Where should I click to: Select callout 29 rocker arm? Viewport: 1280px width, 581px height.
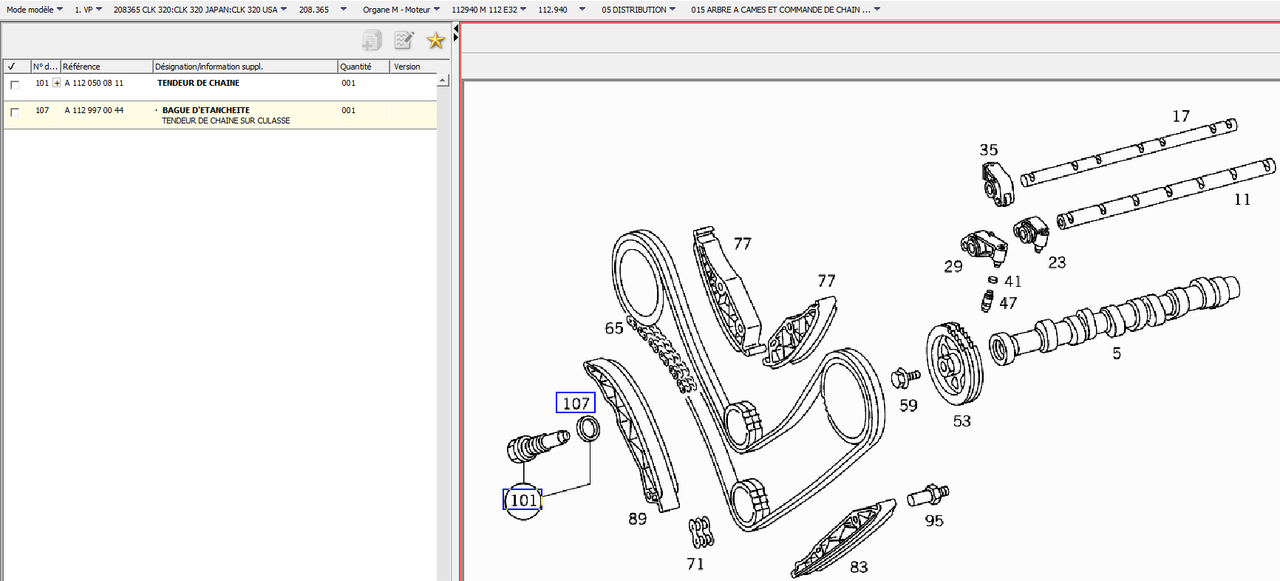point(953,266)
